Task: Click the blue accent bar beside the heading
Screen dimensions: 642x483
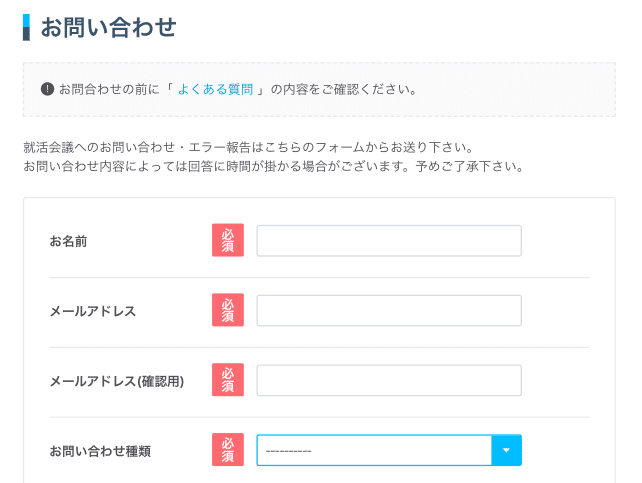Action: point(26,27)
